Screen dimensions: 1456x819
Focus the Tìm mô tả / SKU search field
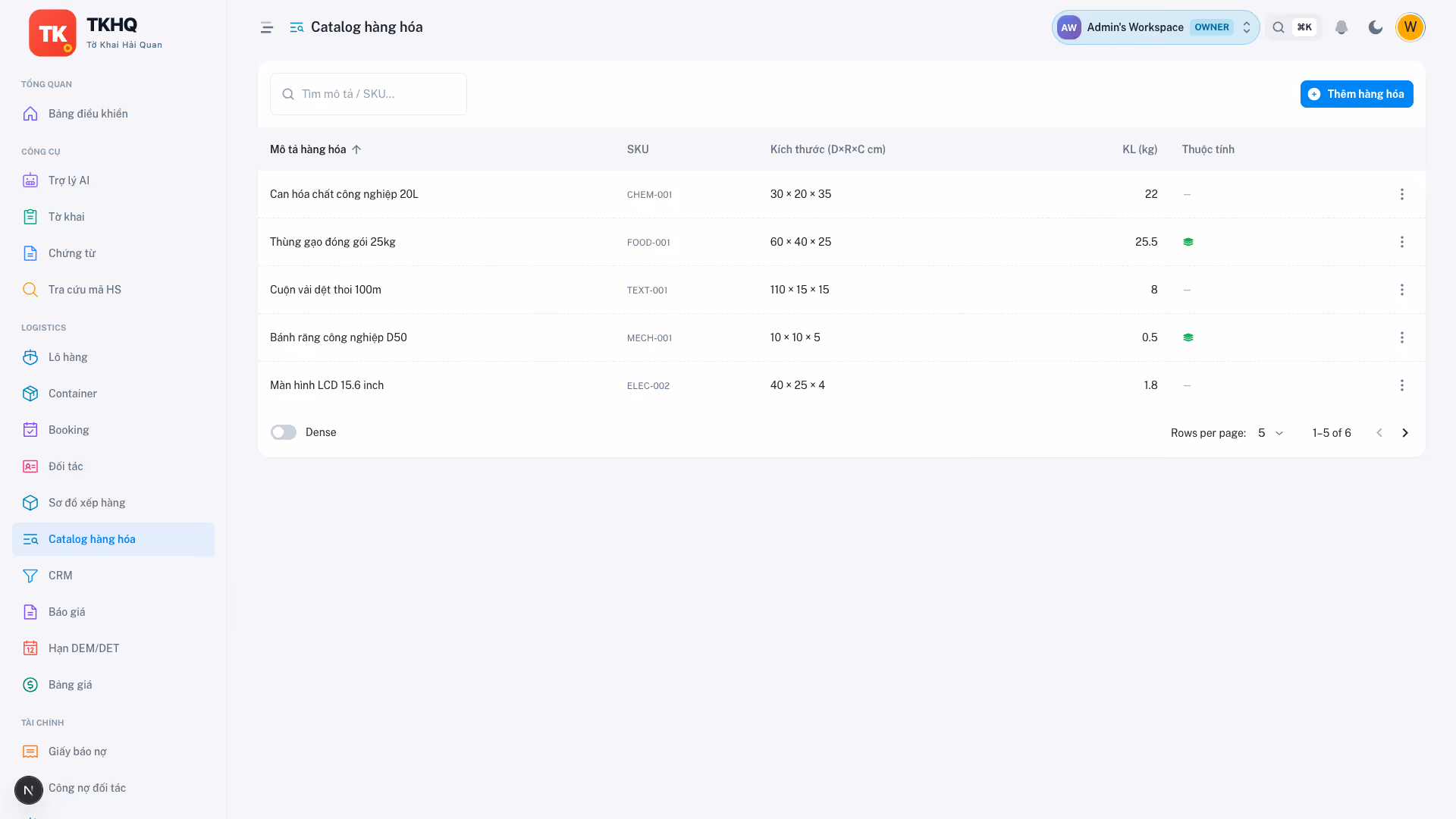pyautogui.click(x=369, y=94)
